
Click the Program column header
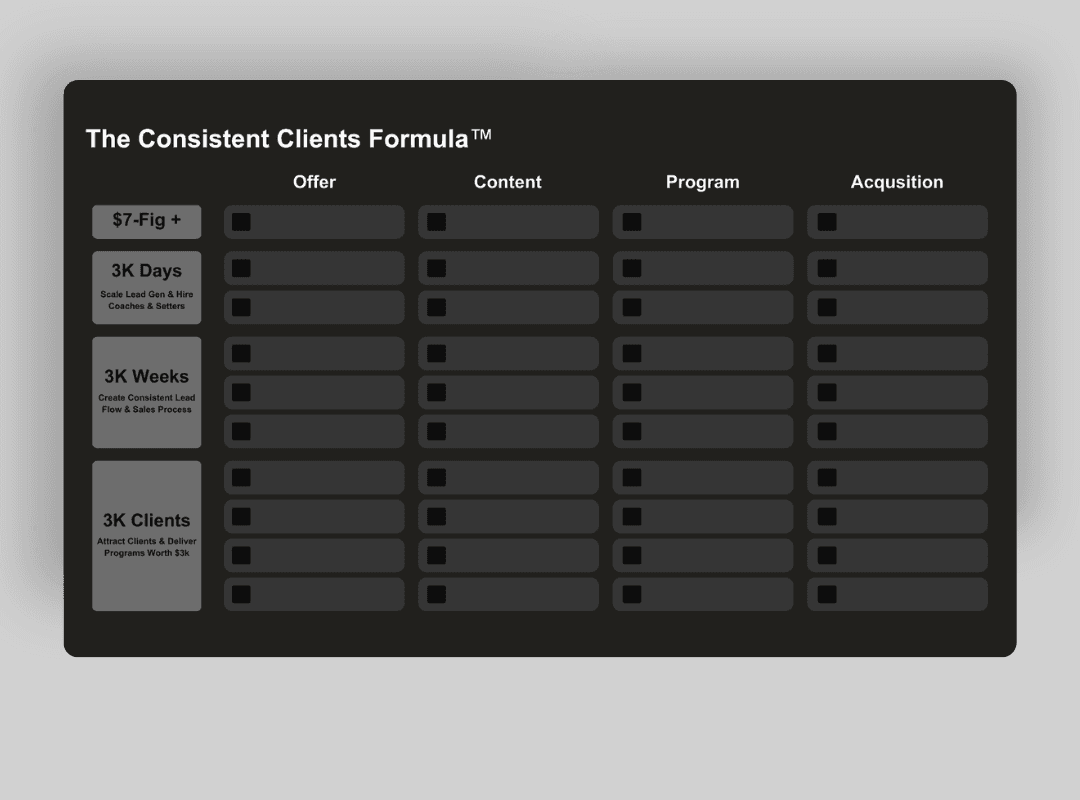tap(703, 182)
